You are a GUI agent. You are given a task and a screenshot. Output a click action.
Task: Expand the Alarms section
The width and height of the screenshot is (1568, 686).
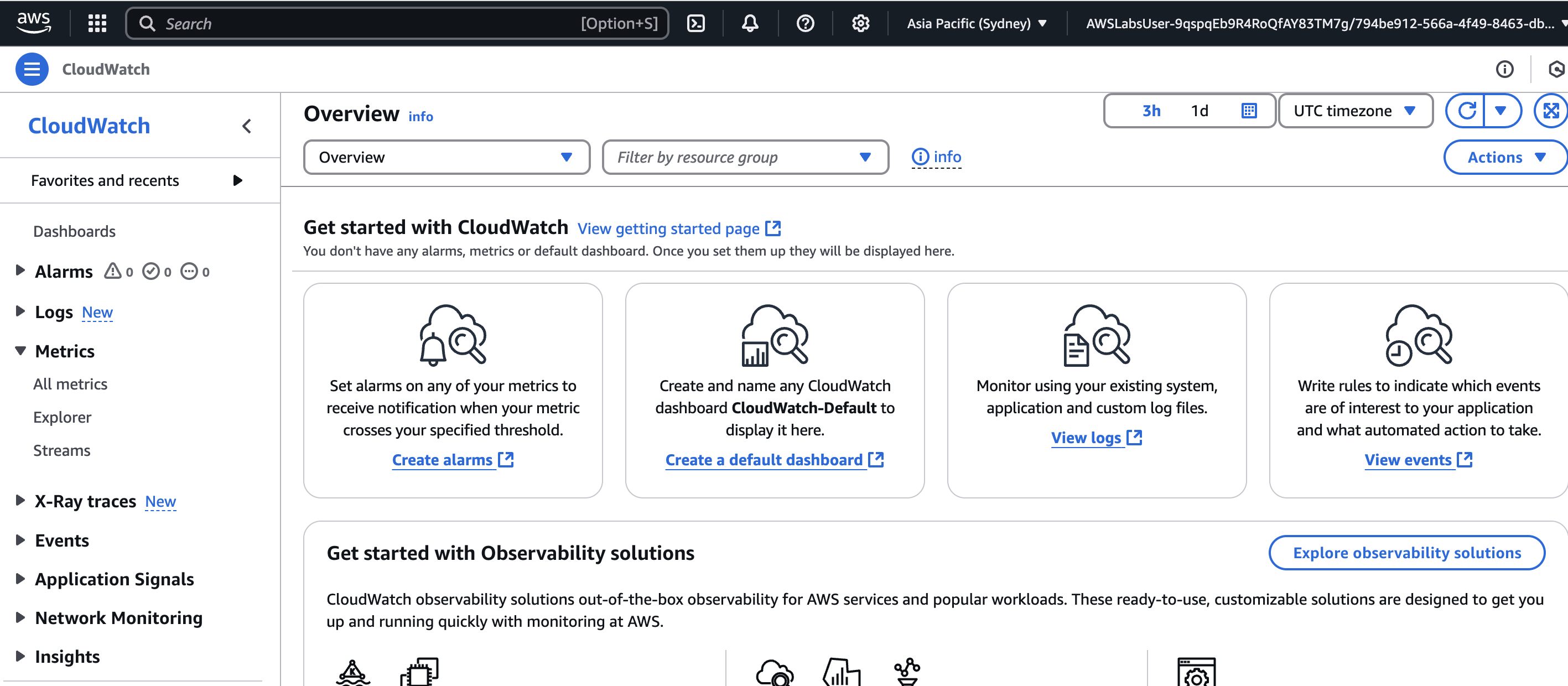[20, 271]
